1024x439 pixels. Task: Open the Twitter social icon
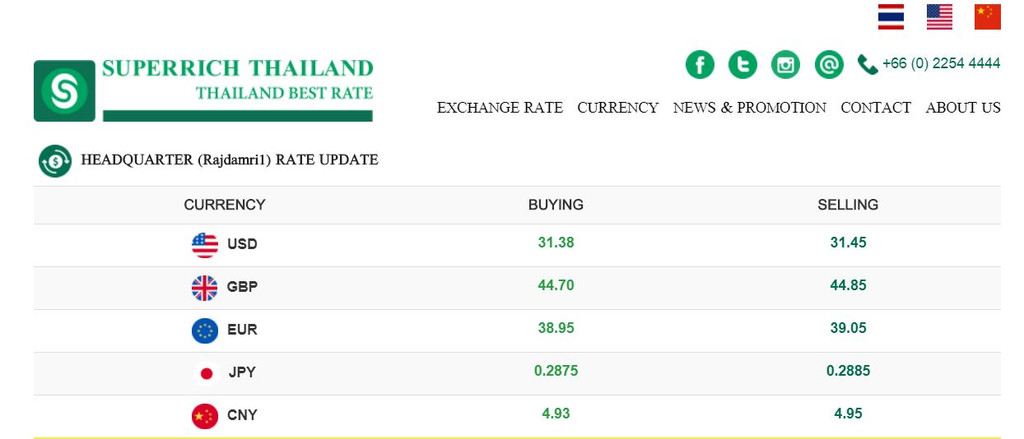click(x=743, y=65)
